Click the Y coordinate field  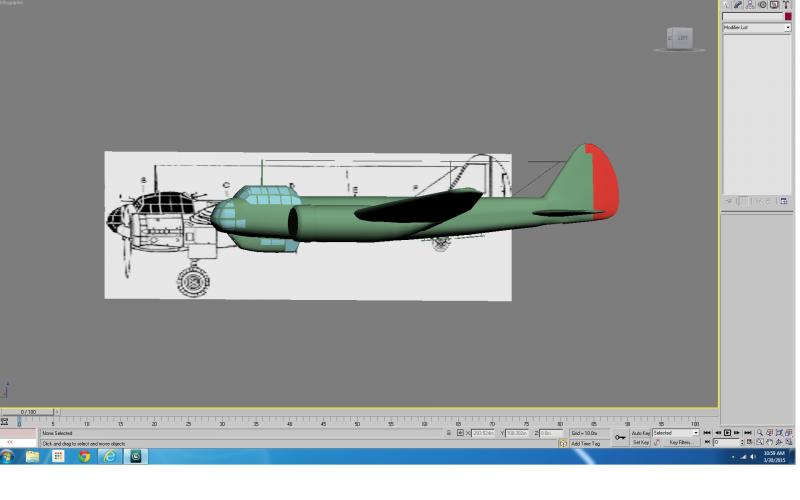(x=517, y=433)
